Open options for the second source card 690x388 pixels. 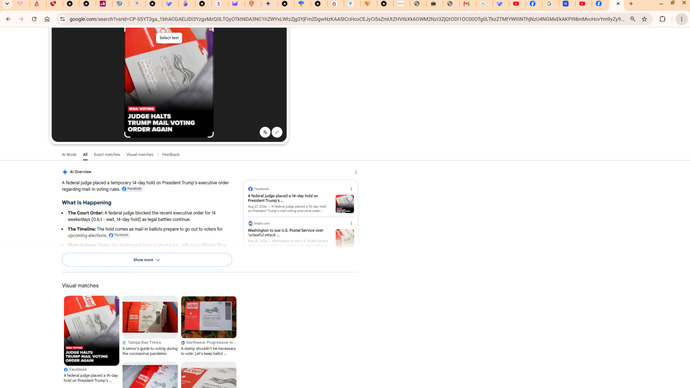click(x=351, y=223)
